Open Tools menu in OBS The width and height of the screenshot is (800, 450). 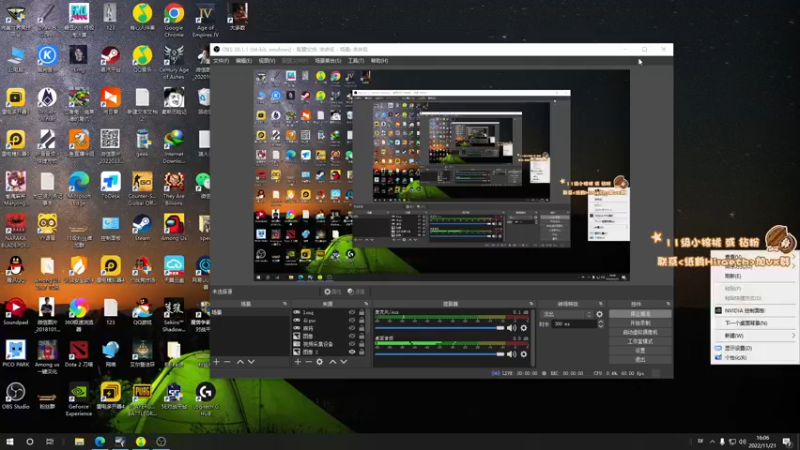tap(356, 61)
